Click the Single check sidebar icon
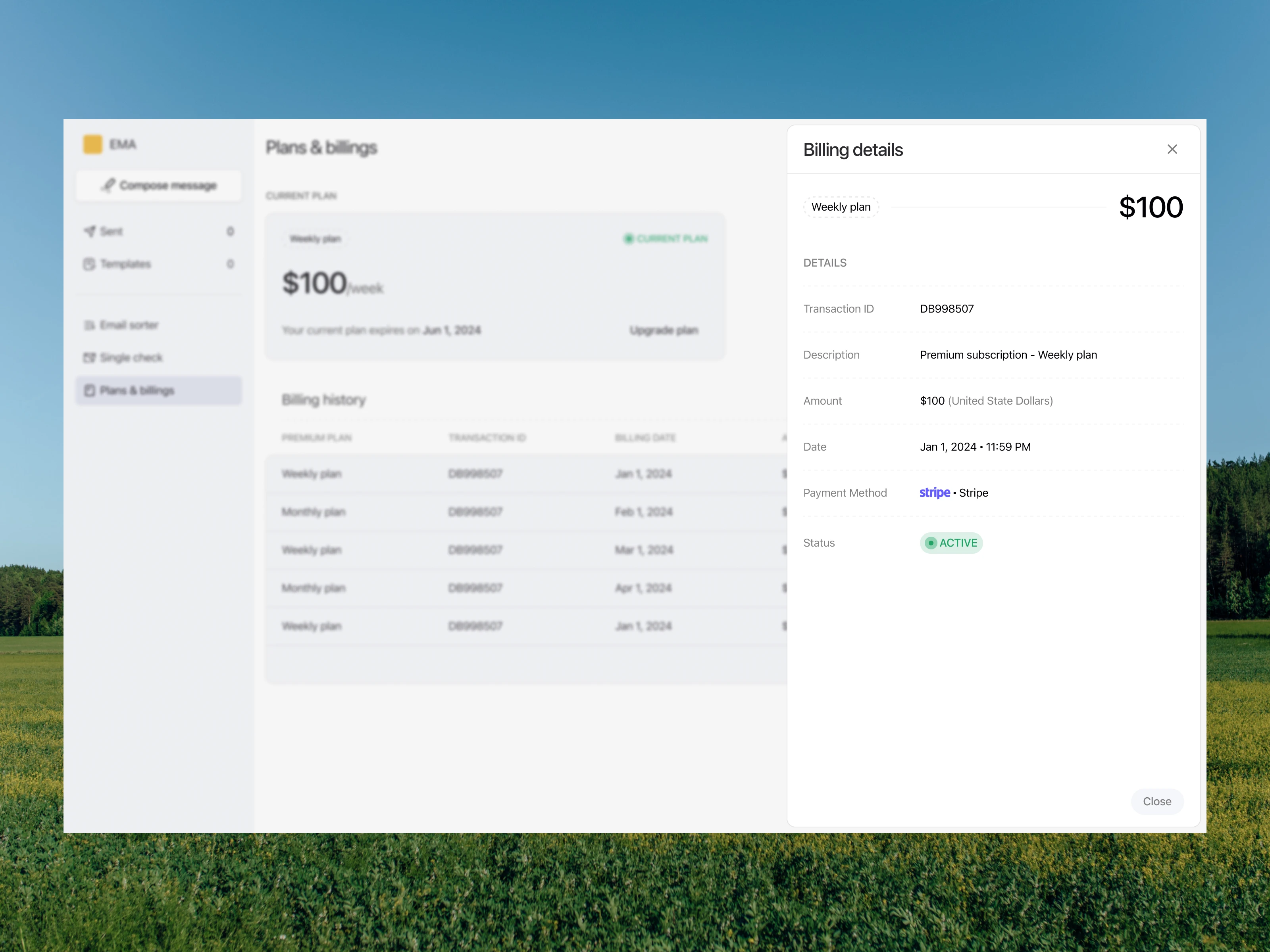The width and height of the screenshot is (1270, 952). (89, 358)
